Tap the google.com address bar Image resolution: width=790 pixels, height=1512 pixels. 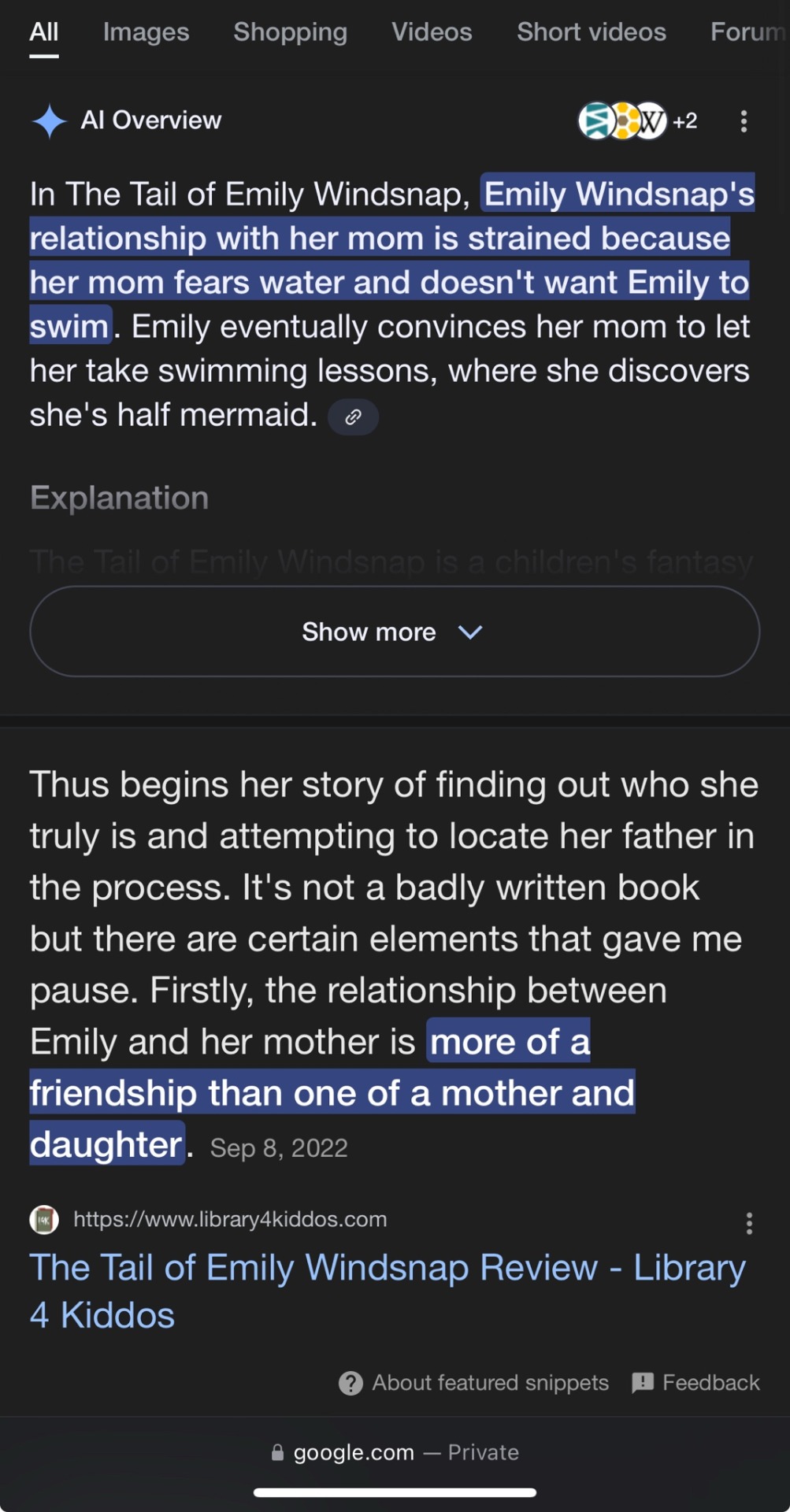(394, 1453)
